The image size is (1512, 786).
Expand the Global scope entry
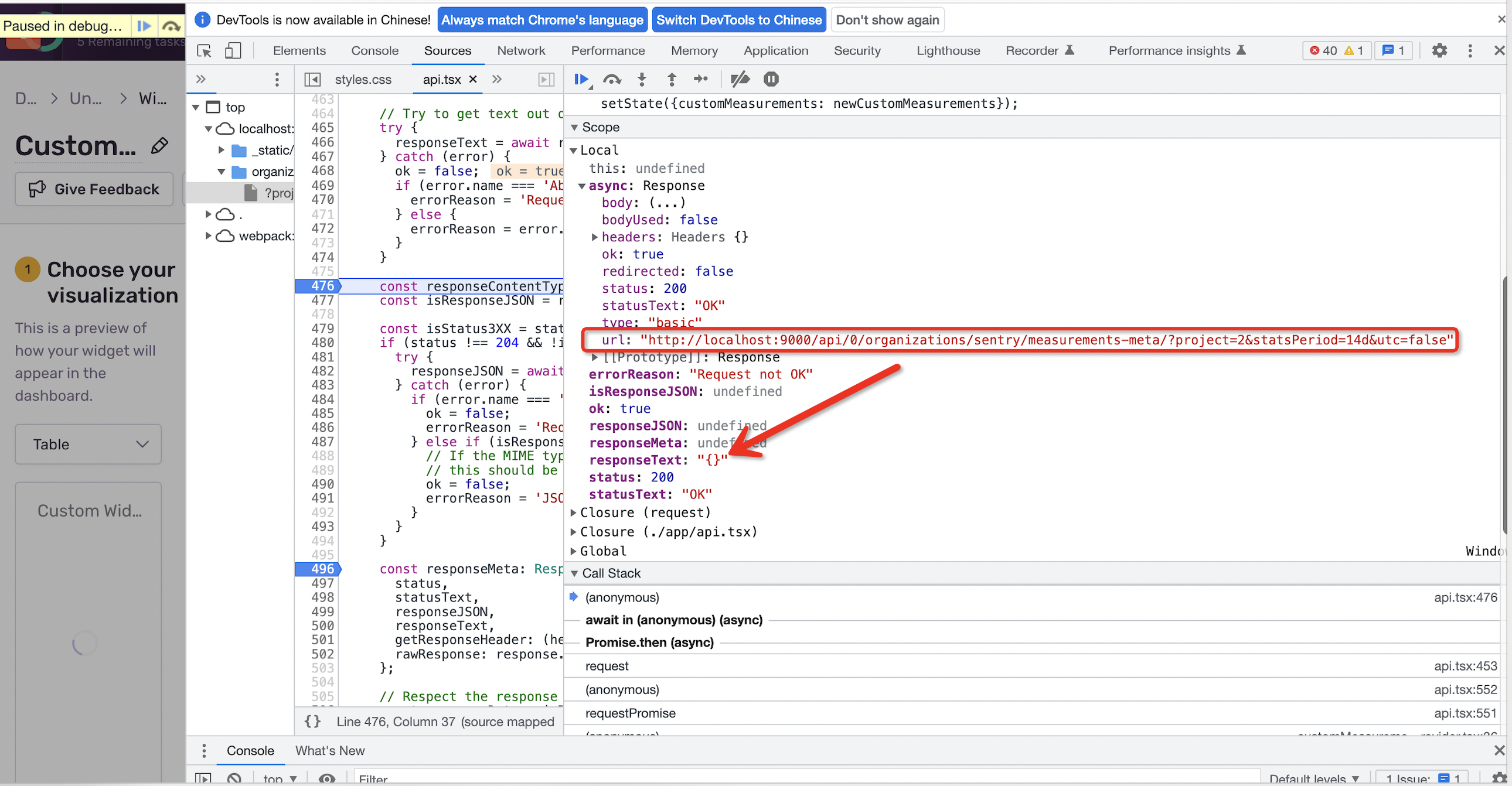574,551
